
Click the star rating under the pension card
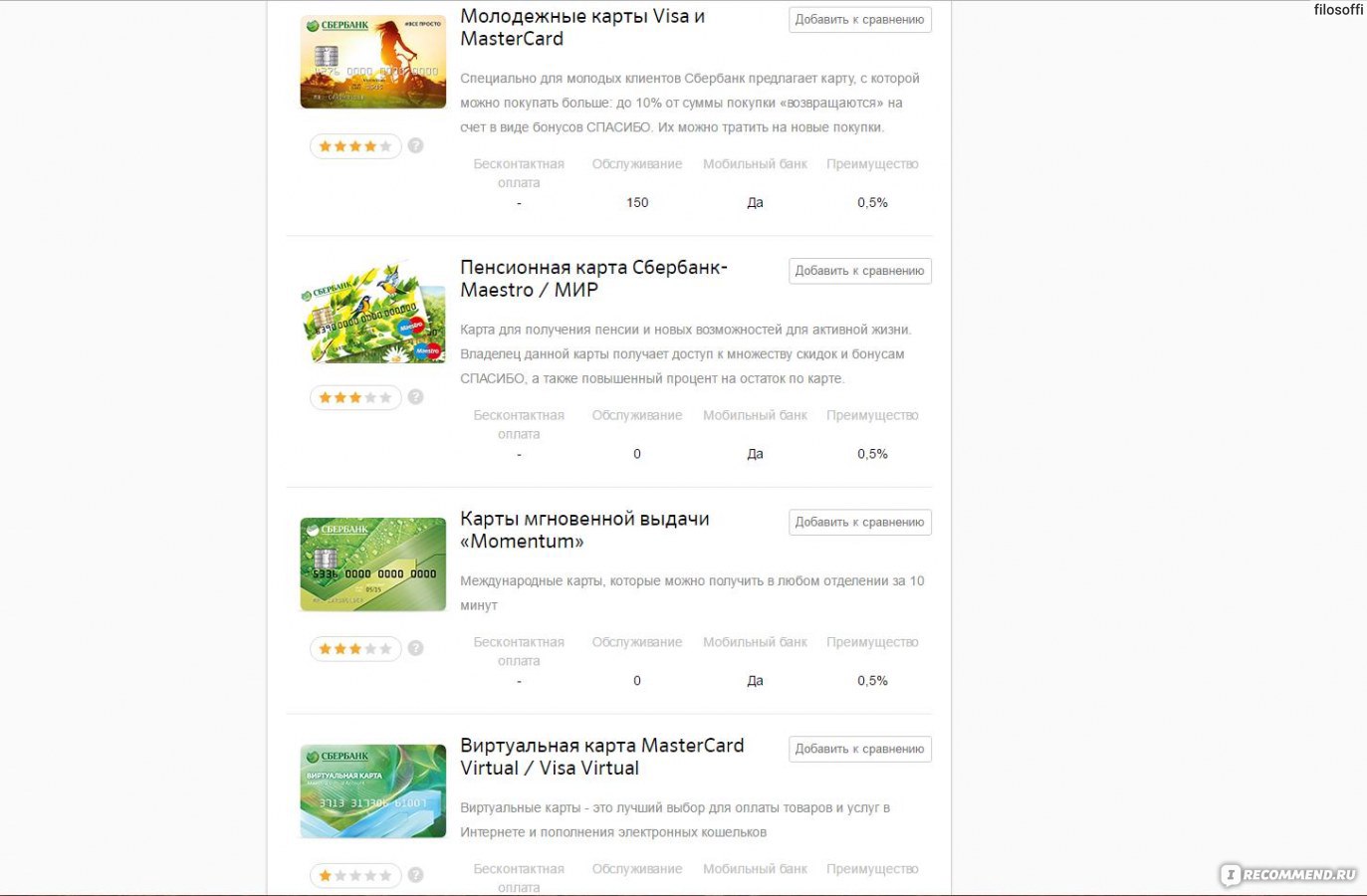[355, 397]
